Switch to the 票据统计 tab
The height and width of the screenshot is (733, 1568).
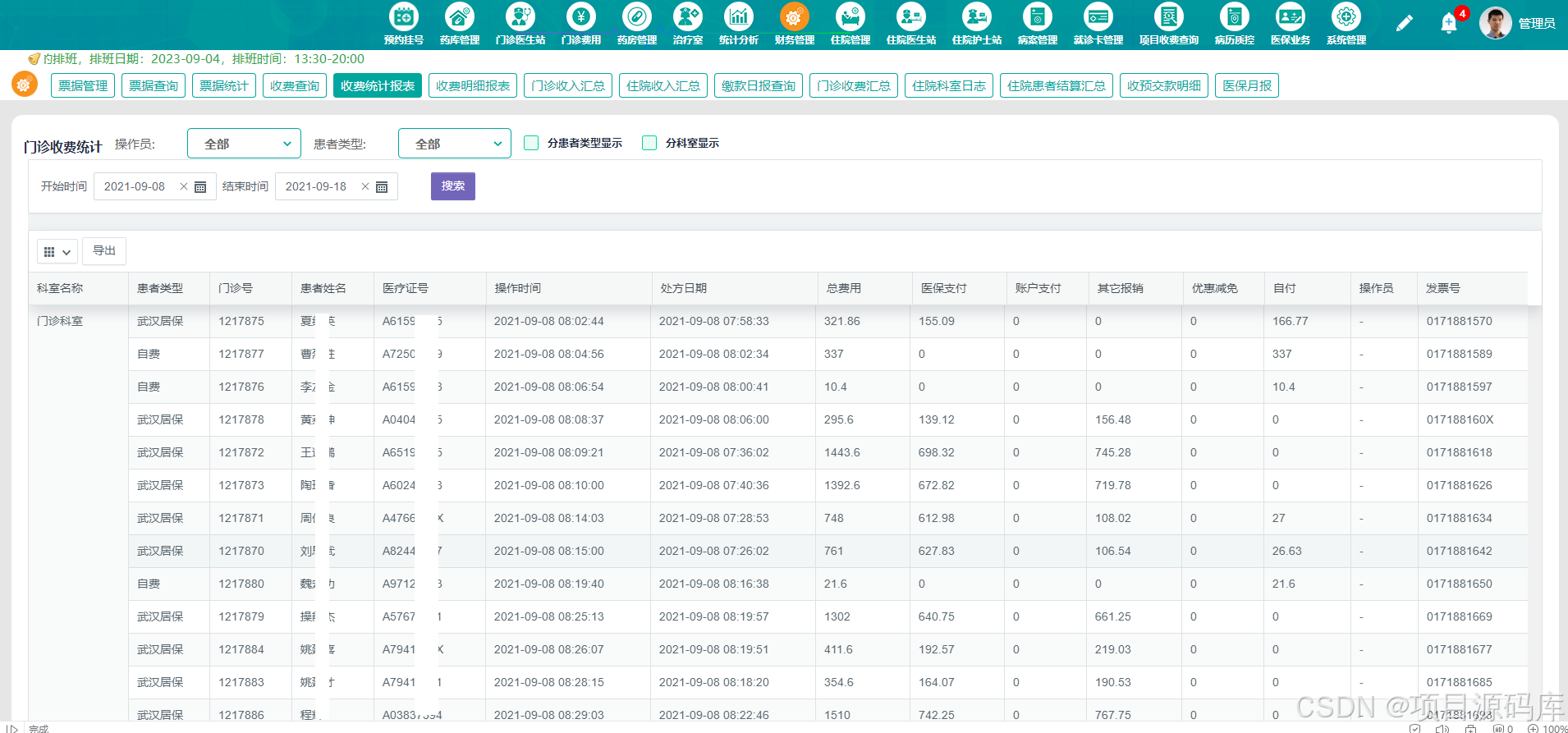(224, 85)
